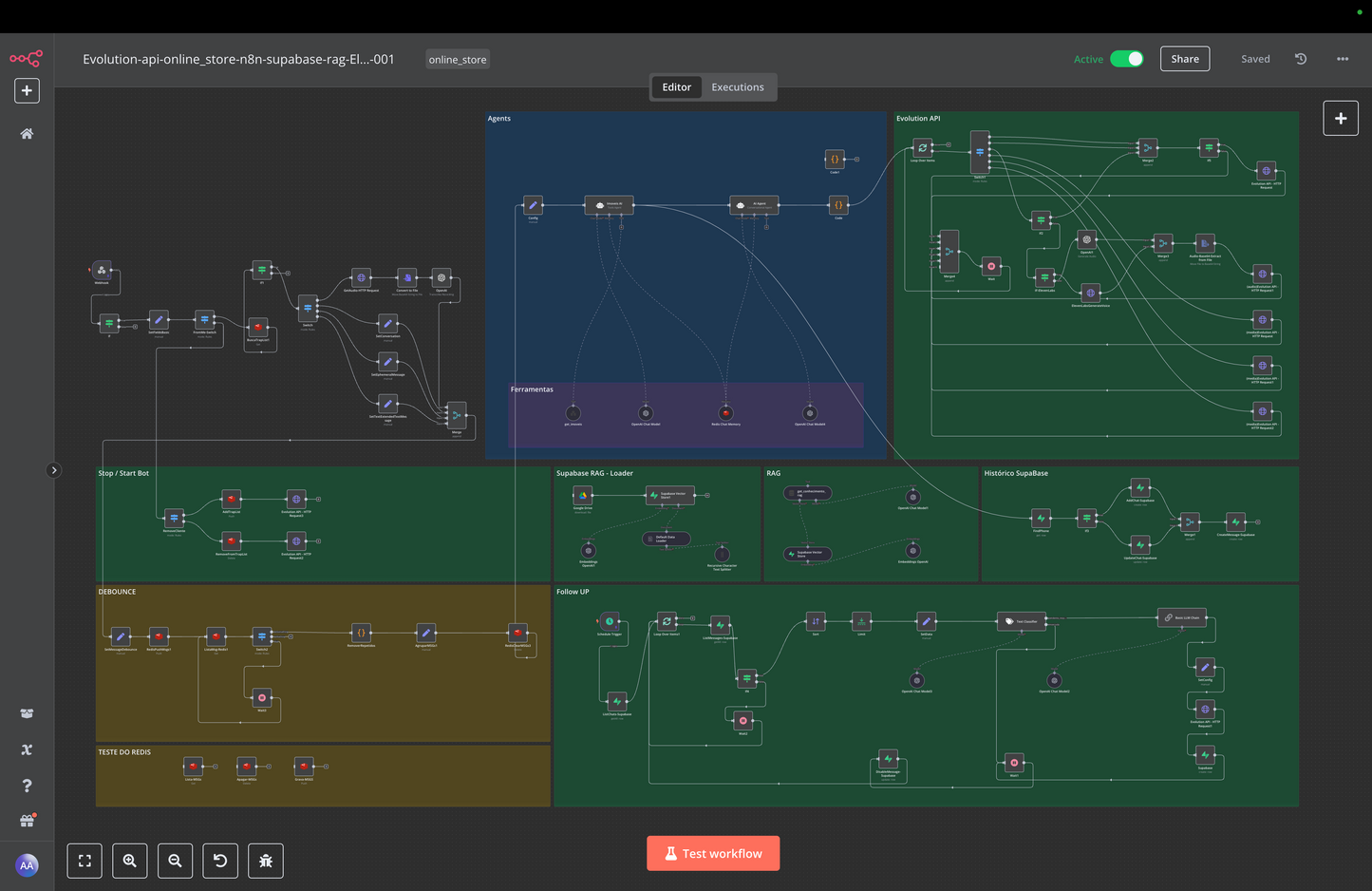Open the gift What's New icon
Viewport: 1372px width, 891px height.
pos(27,821)
